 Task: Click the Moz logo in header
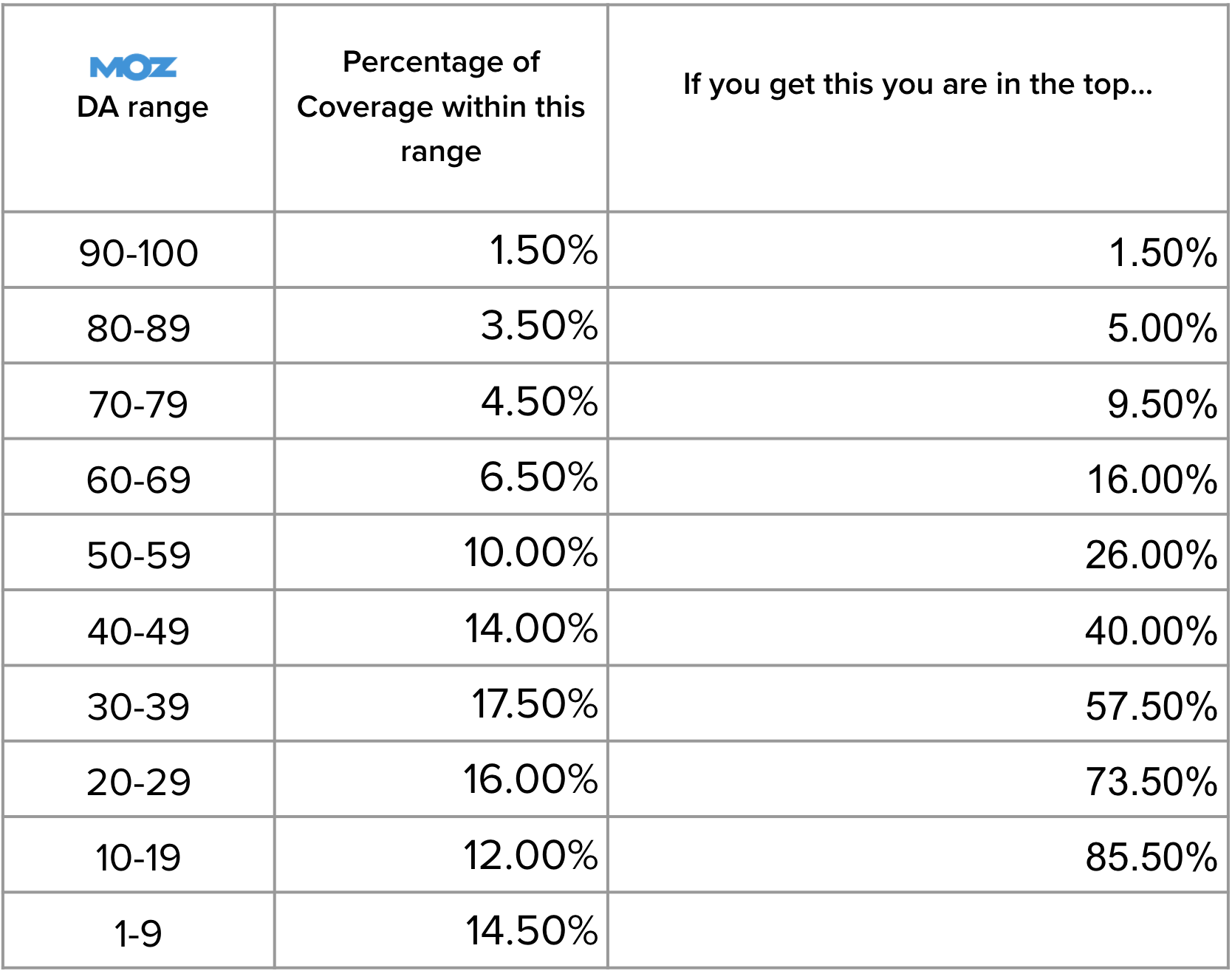coord(133,67)
